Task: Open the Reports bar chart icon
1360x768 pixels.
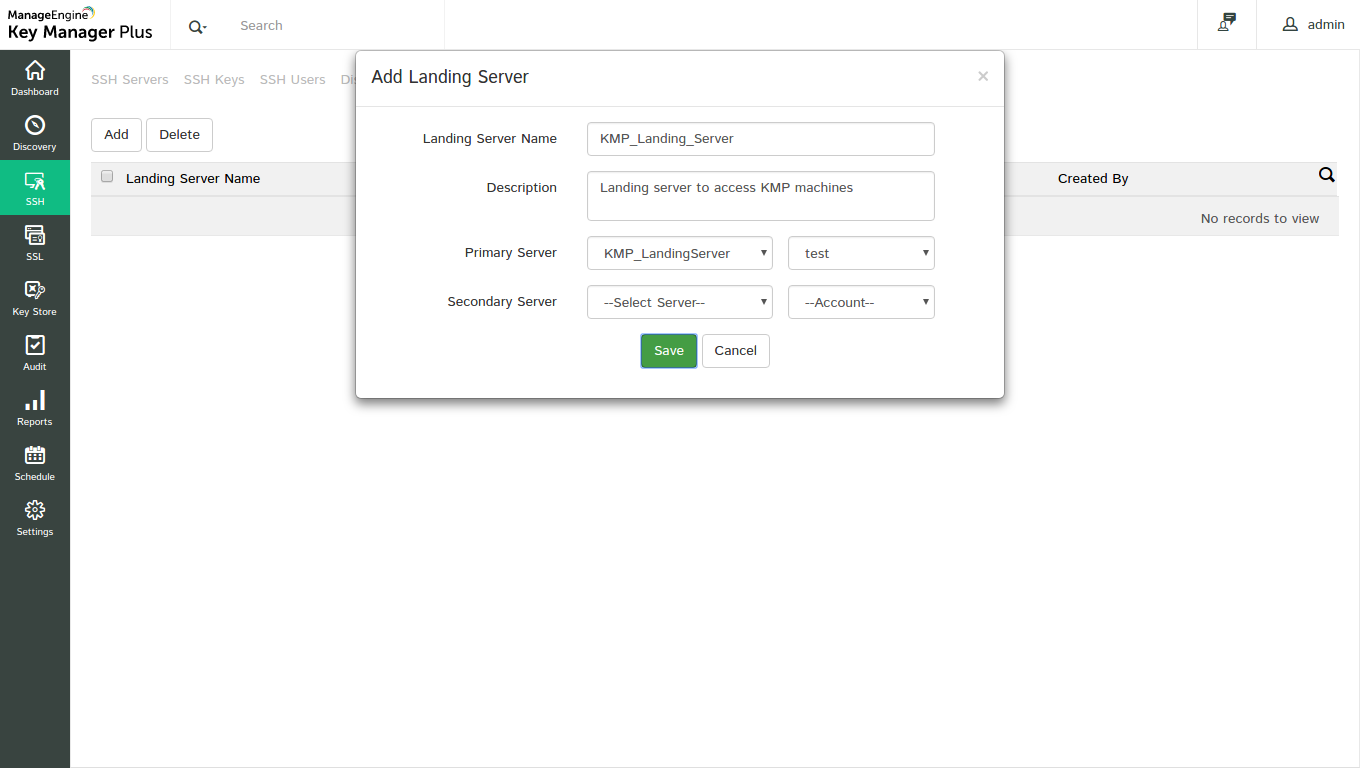Action: [35, 401]
